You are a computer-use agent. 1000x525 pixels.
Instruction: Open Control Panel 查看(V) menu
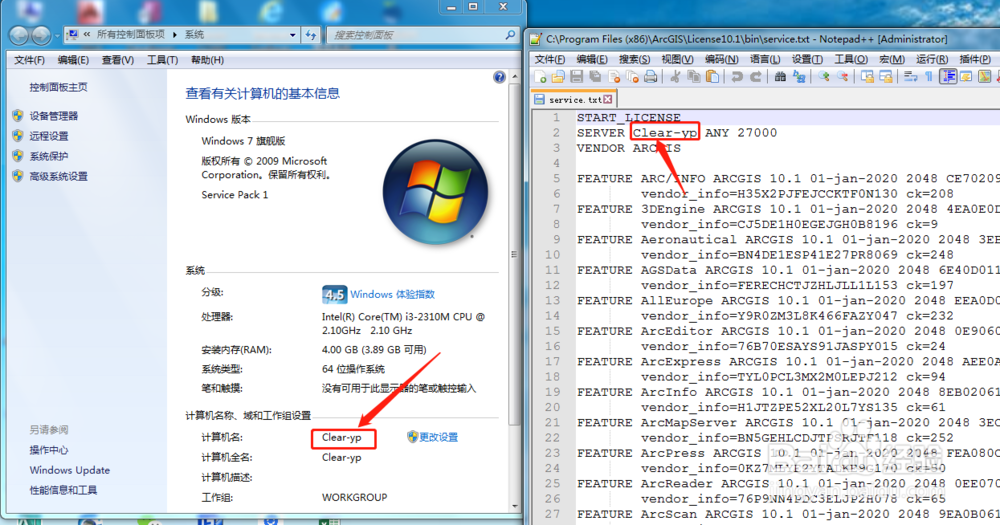click(x=117, y=60)
